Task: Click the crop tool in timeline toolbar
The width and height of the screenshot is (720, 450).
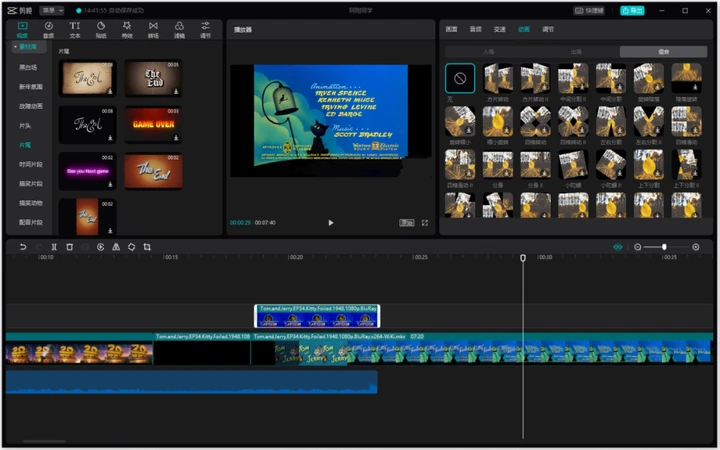Action: [147, 247]
